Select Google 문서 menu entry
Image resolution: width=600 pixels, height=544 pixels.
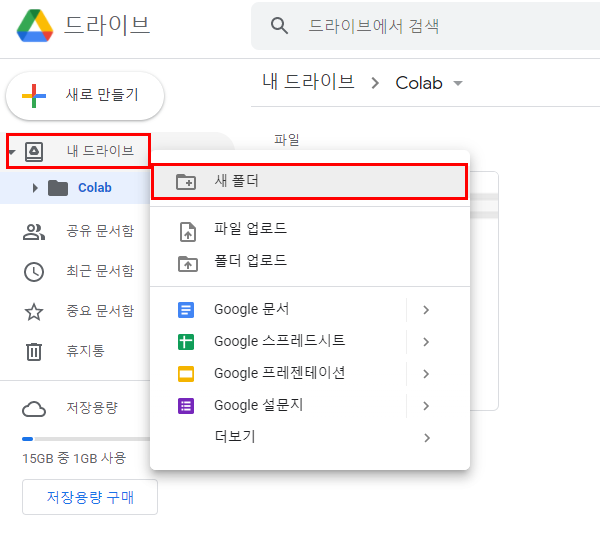coord(310,310)
